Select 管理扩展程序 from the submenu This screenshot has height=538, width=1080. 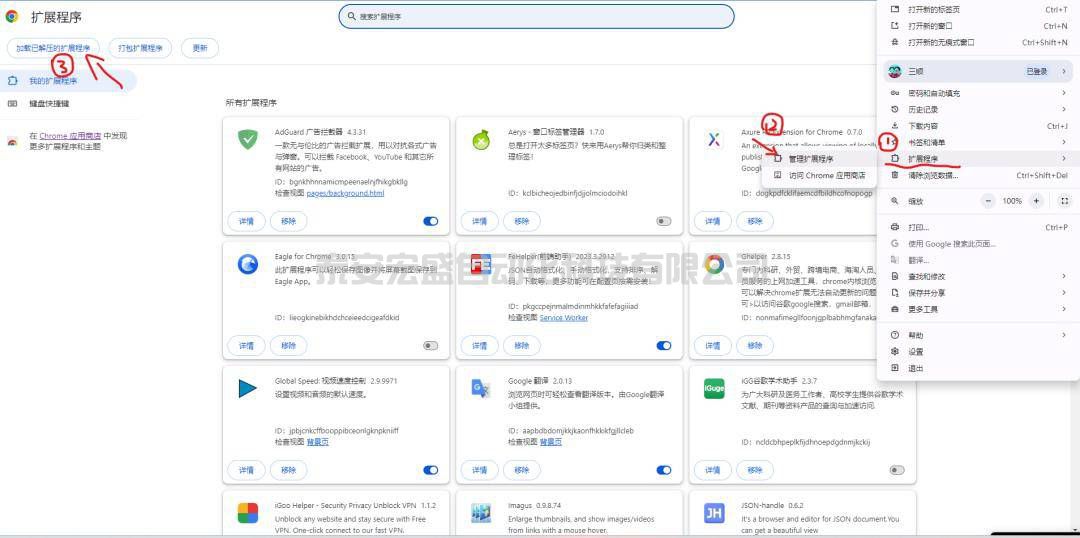point(810,159)
